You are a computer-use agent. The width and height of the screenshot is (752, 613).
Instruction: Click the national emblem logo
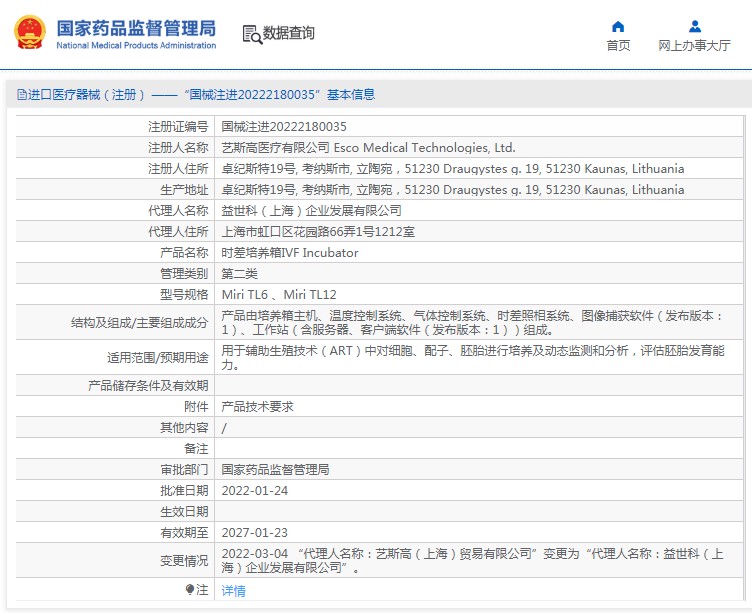(30, 33)
